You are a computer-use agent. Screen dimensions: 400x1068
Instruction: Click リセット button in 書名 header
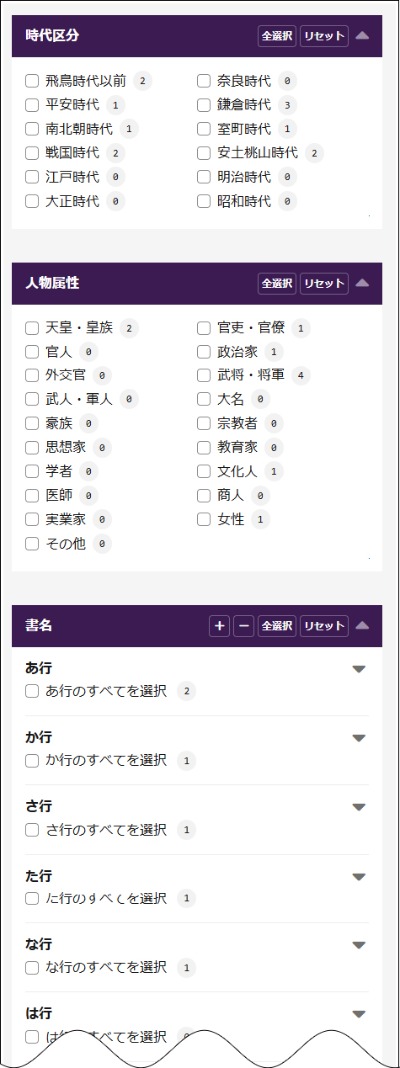click(x=324, y=626)
